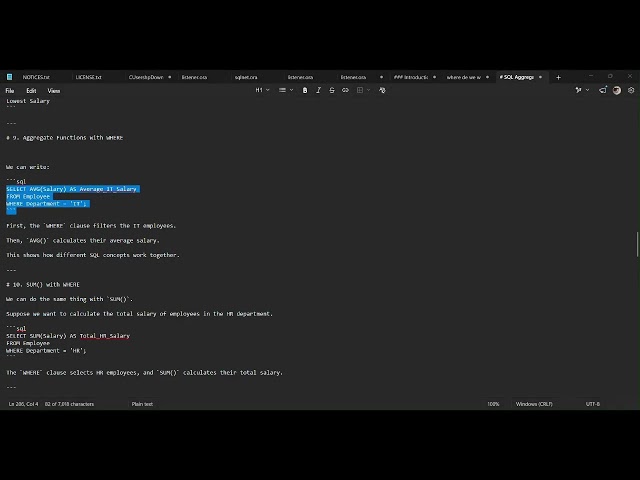Switch to the 'where do we w' tab
Image resolution: width=640 pixels, height=480 pixels.
pyautogui.click(x=464, y=77)
